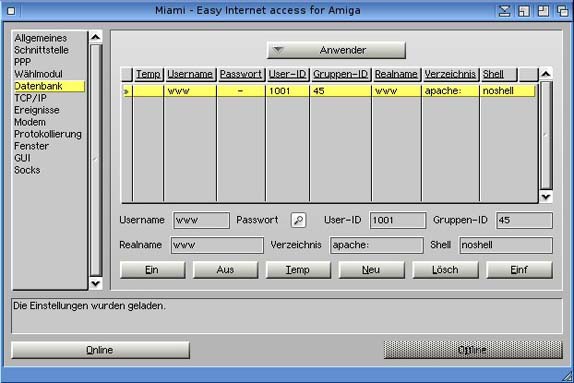This screenshot has width=574, height=383.
Task: Click the window close gadget at top-left
Action: [11, 11]
